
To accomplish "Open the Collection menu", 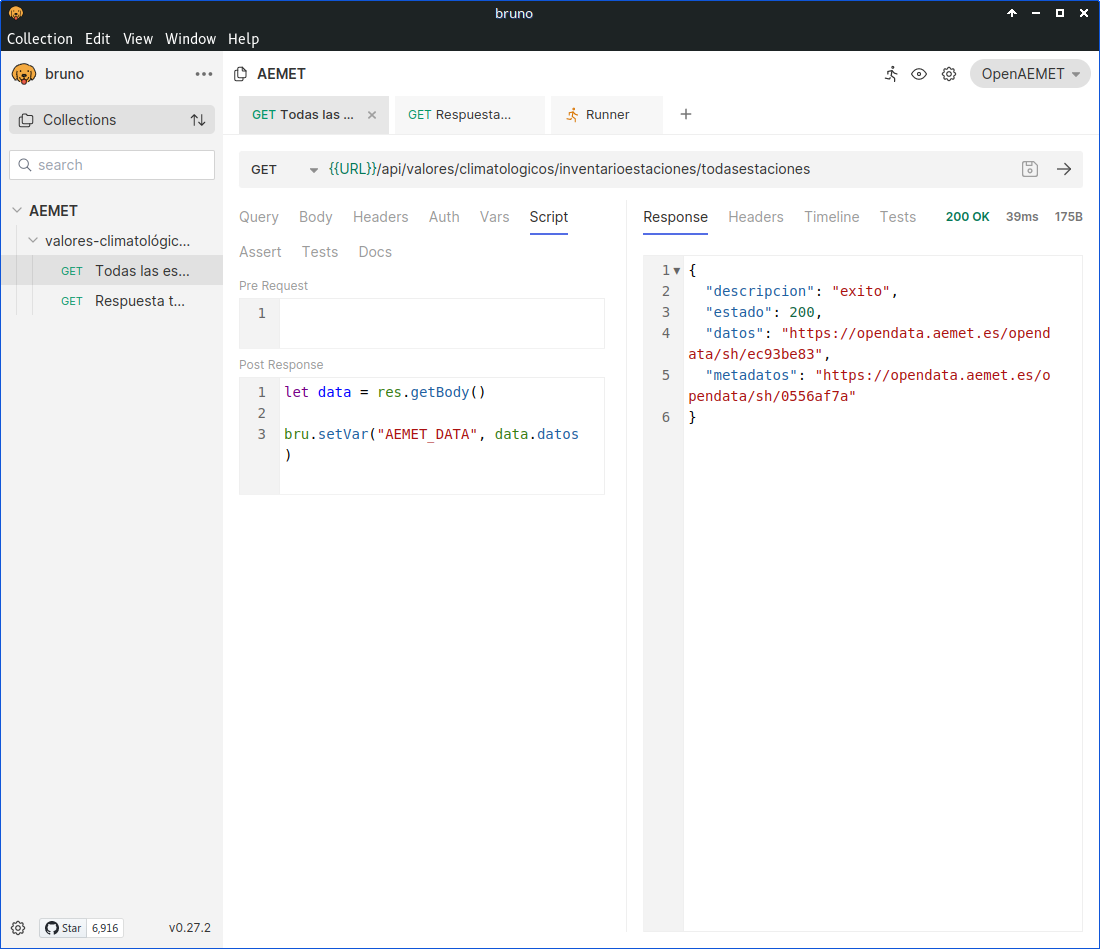I will [x=40, y=39].
